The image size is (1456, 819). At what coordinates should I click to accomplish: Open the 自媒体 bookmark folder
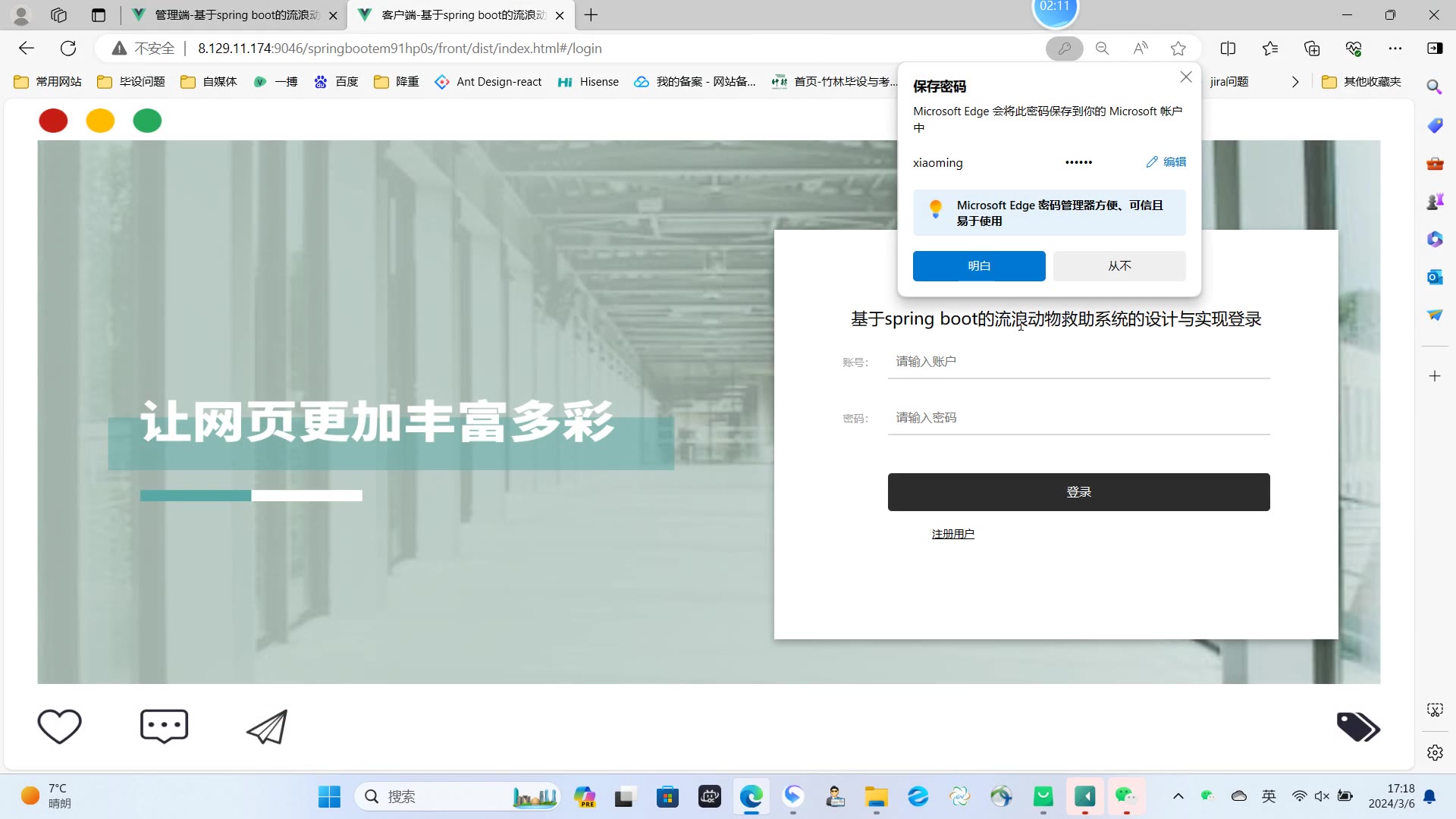pos(209,82)
